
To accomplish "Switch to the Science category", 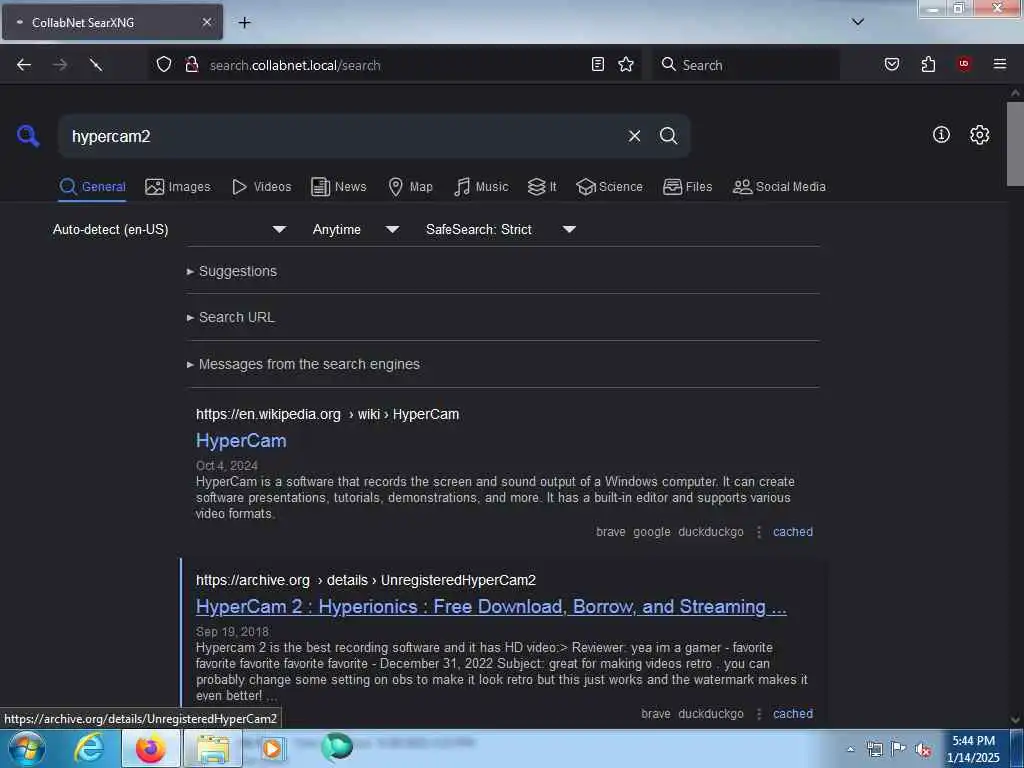I will (x=609, y=187).
